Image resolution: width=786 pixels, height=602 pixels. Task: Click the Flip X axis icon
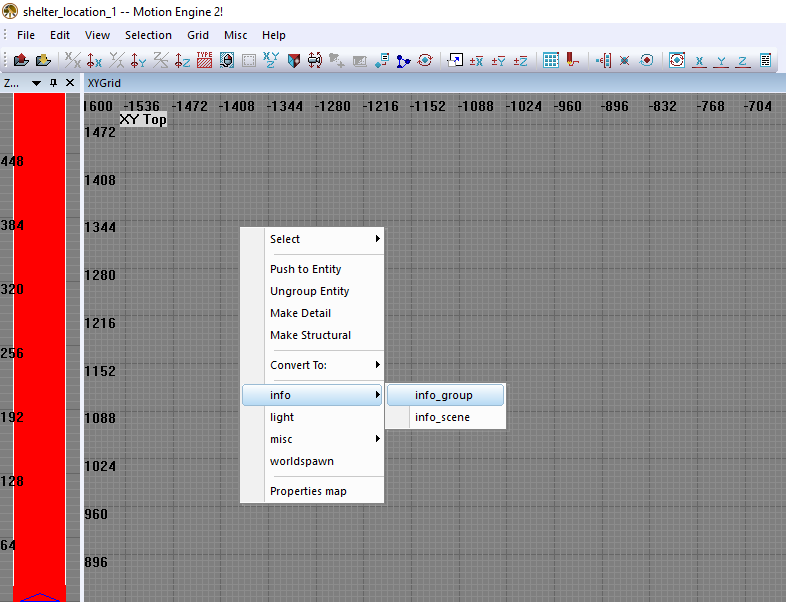coord(73,60)
